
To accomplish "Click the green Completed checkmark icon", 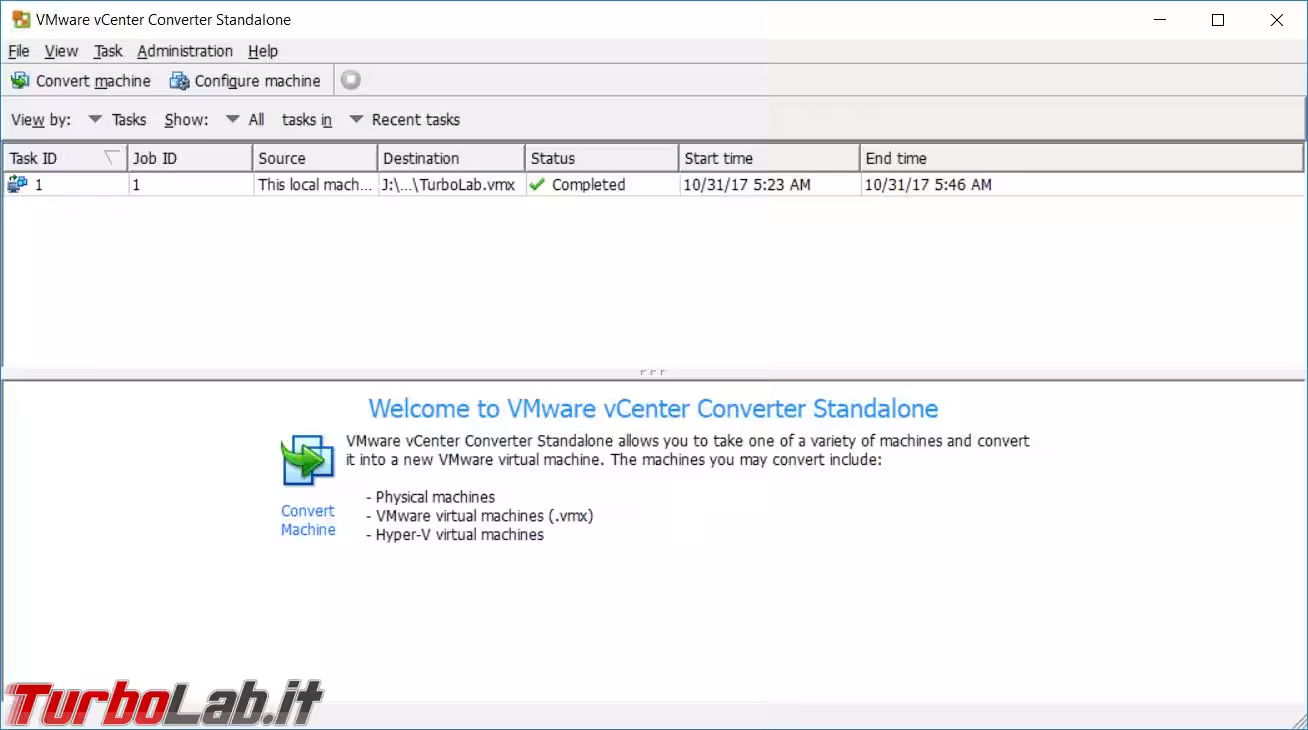I will point(538,185).
